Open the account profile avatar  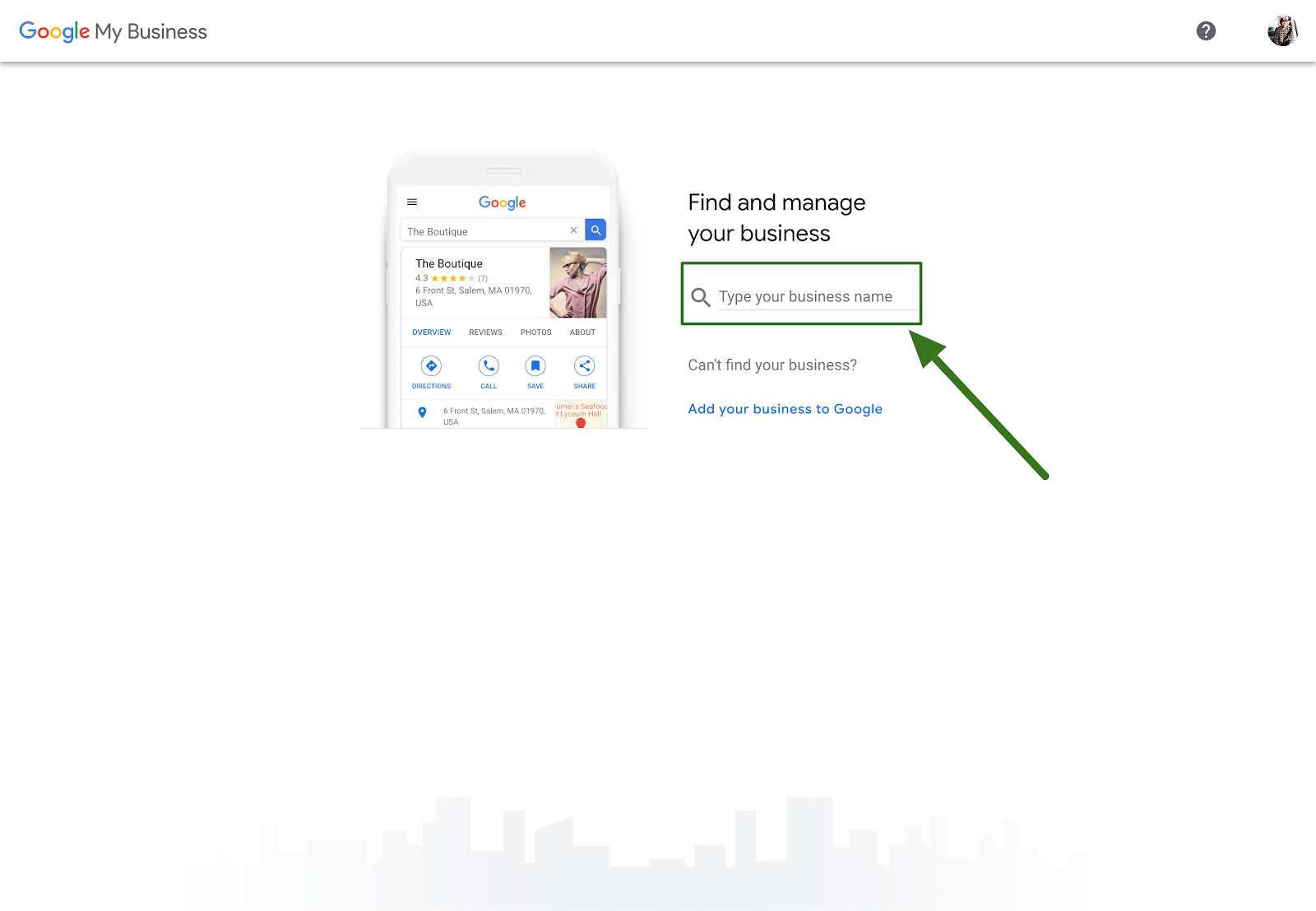tap(1282, 31)
